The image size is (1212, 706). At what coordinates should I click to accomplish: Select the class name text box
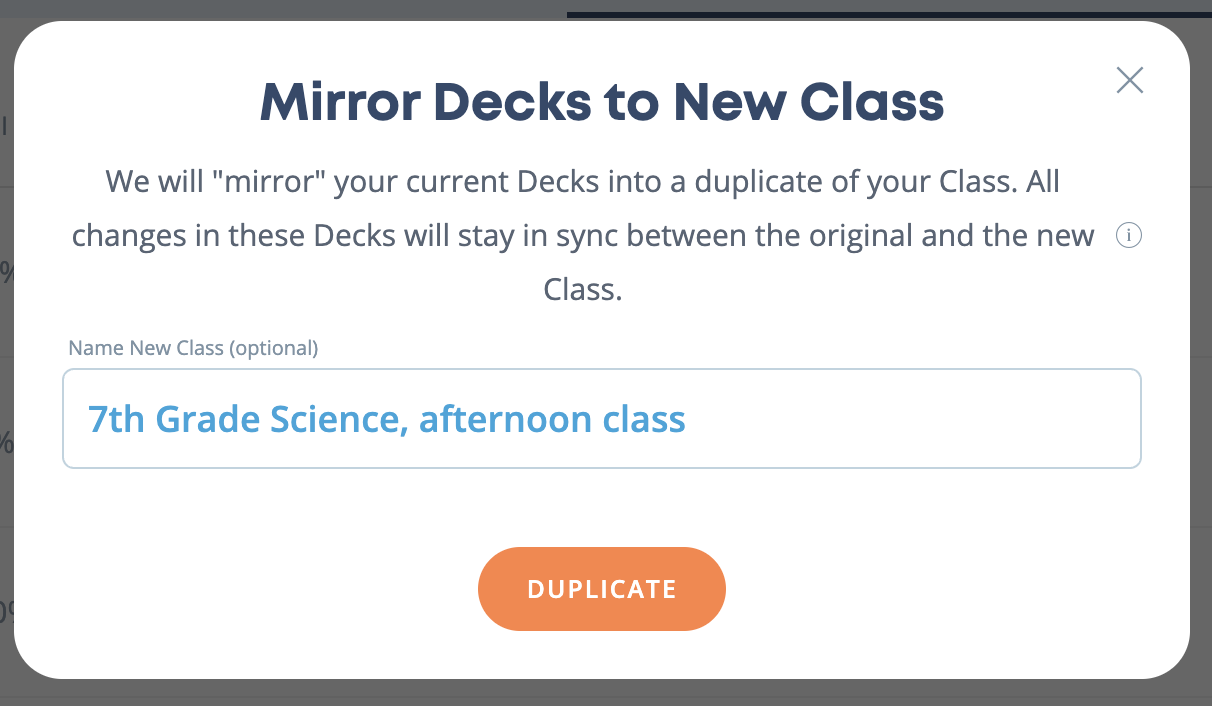click(602, 418)
